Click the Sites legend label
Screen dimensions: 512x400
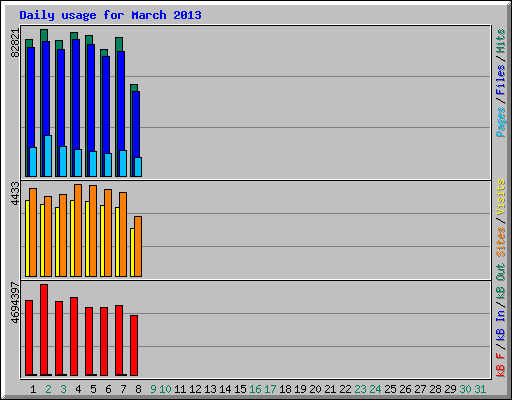pyautogui.click(x=500, y=242)
